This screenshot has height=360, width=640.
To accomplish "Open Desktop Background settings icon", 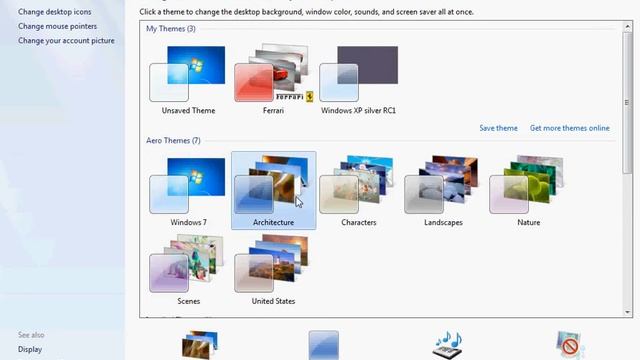I will pyautogui.click(x=200, y=345).
